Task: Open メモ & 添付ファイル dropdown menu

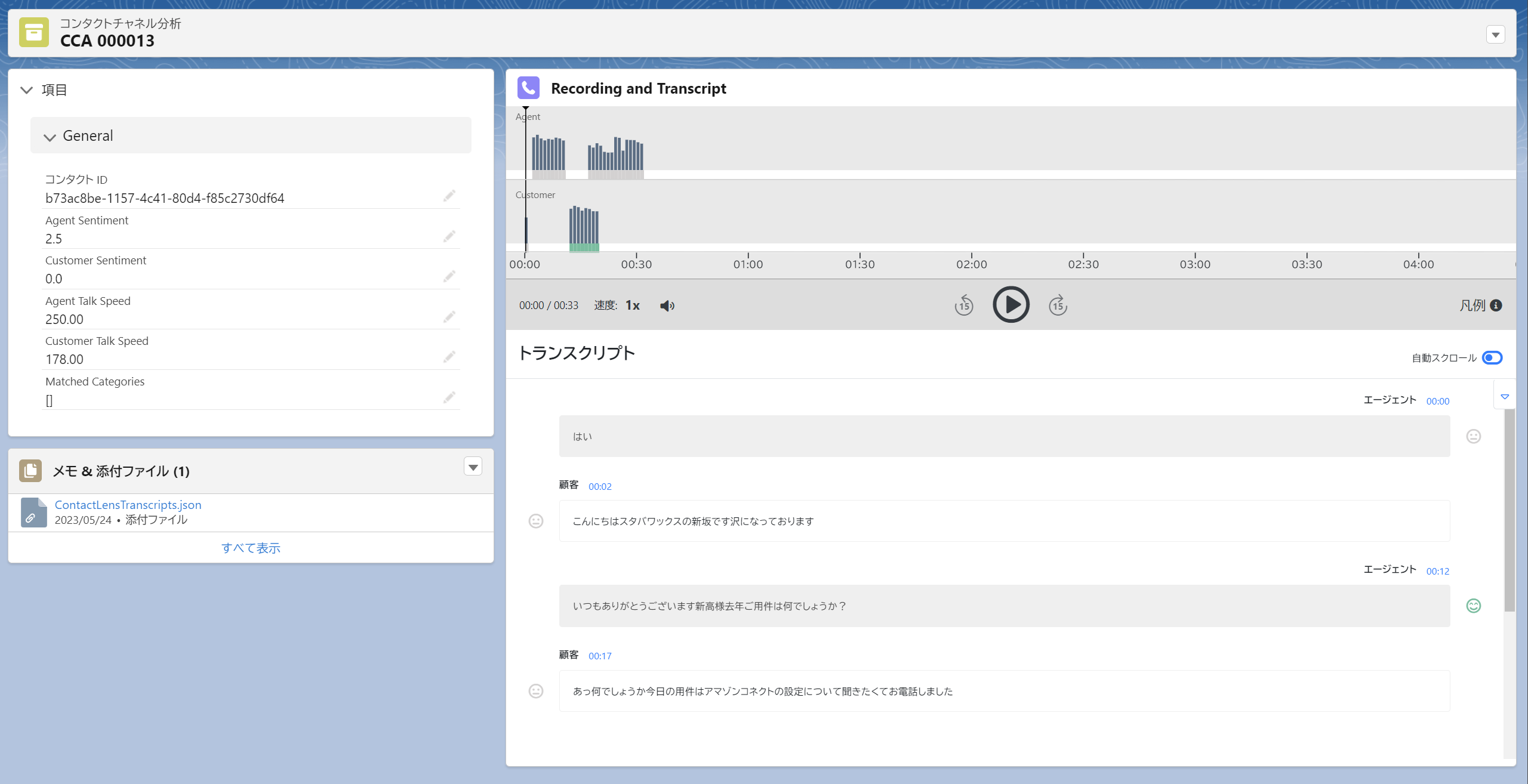Action: tap(473, 467)
